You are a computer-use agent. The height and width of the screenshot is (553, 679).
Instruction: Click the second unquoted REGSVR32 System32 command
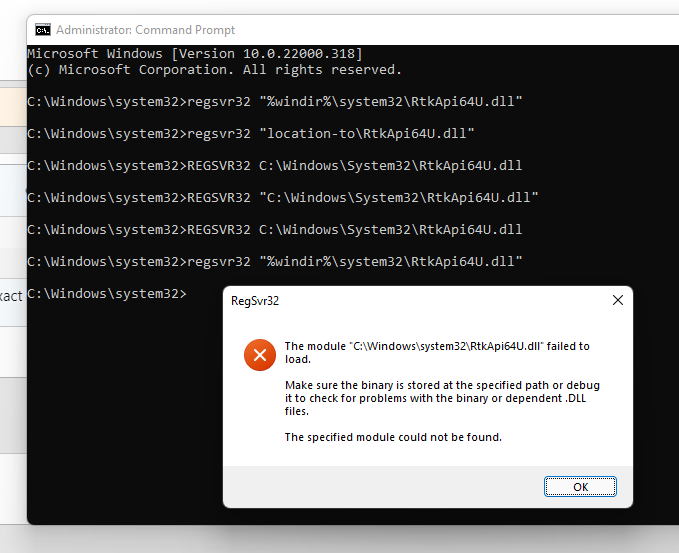pyautogui.click(x=275, y=230)
